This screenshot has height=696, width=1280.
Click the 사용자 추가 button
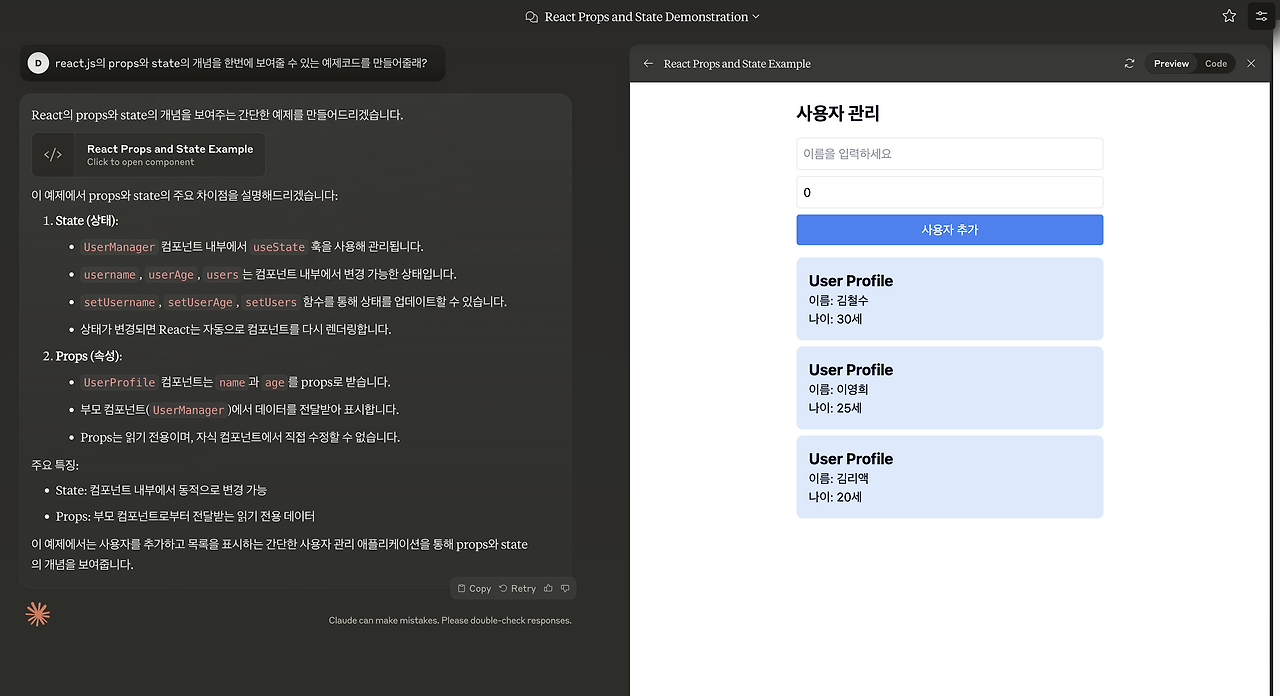point(949,230)
